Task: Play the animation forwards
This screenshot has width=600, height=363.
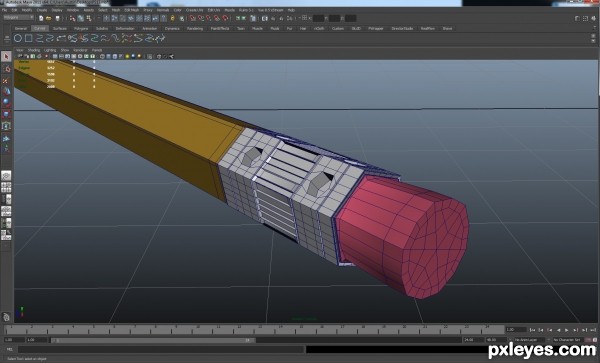Action: (x=567, y=330)
